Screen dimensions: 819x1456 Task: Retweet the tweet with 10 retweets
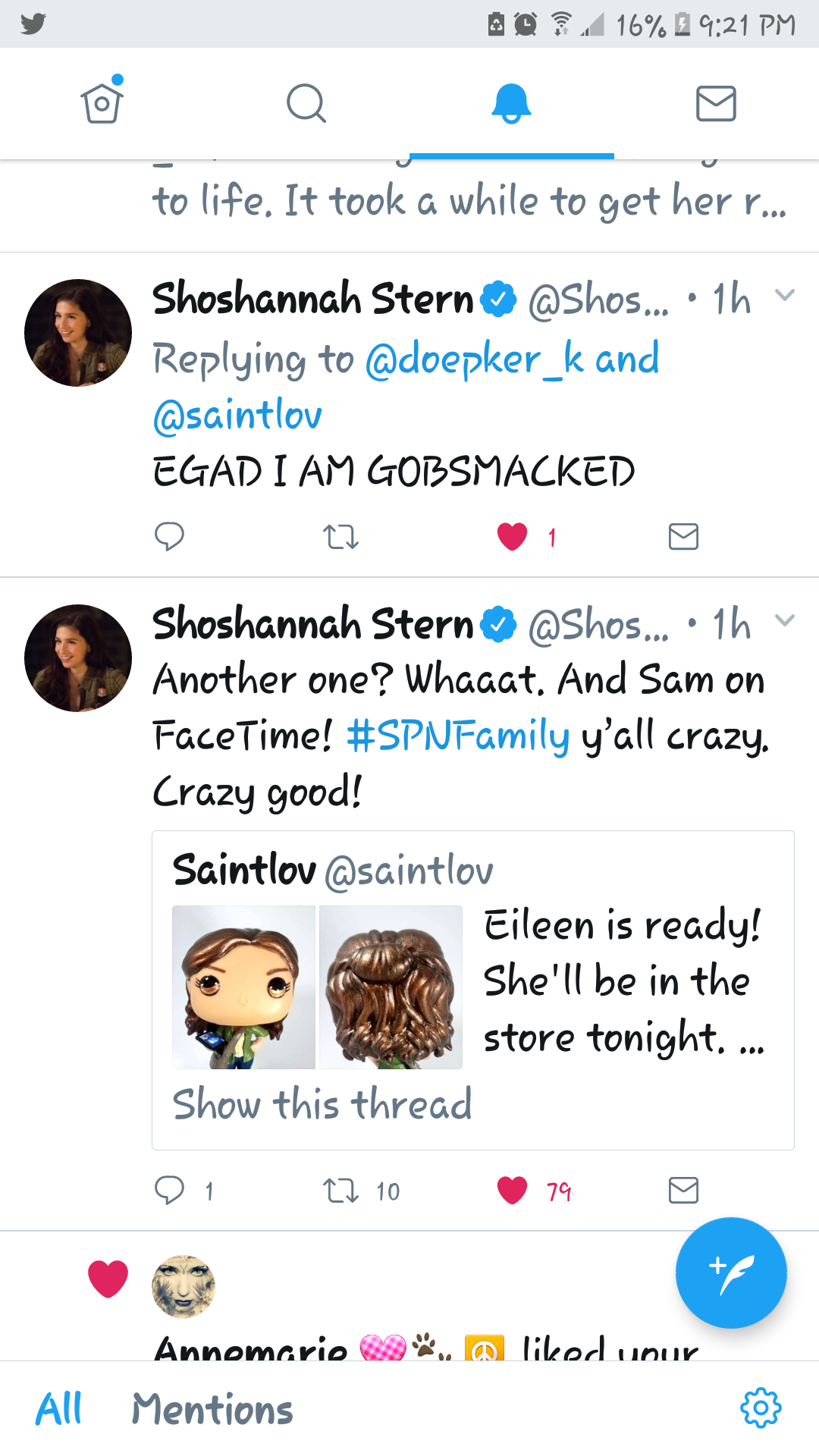click(340, 1190)
